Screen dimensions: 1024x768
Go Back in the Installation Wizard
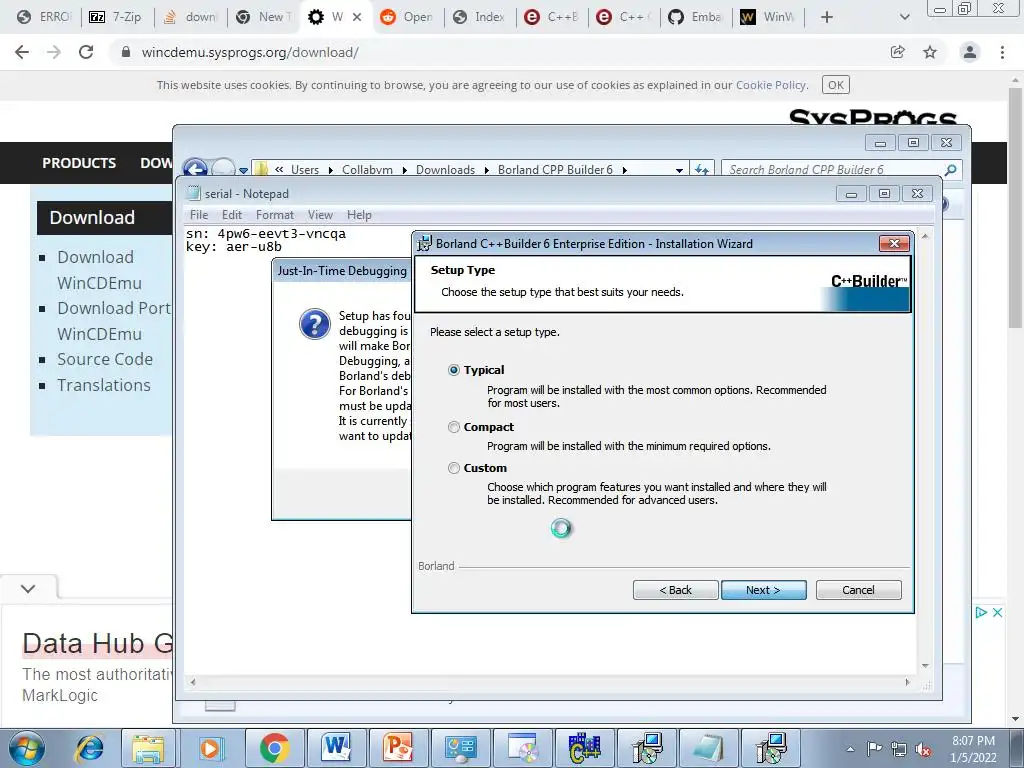pos(675,590)
